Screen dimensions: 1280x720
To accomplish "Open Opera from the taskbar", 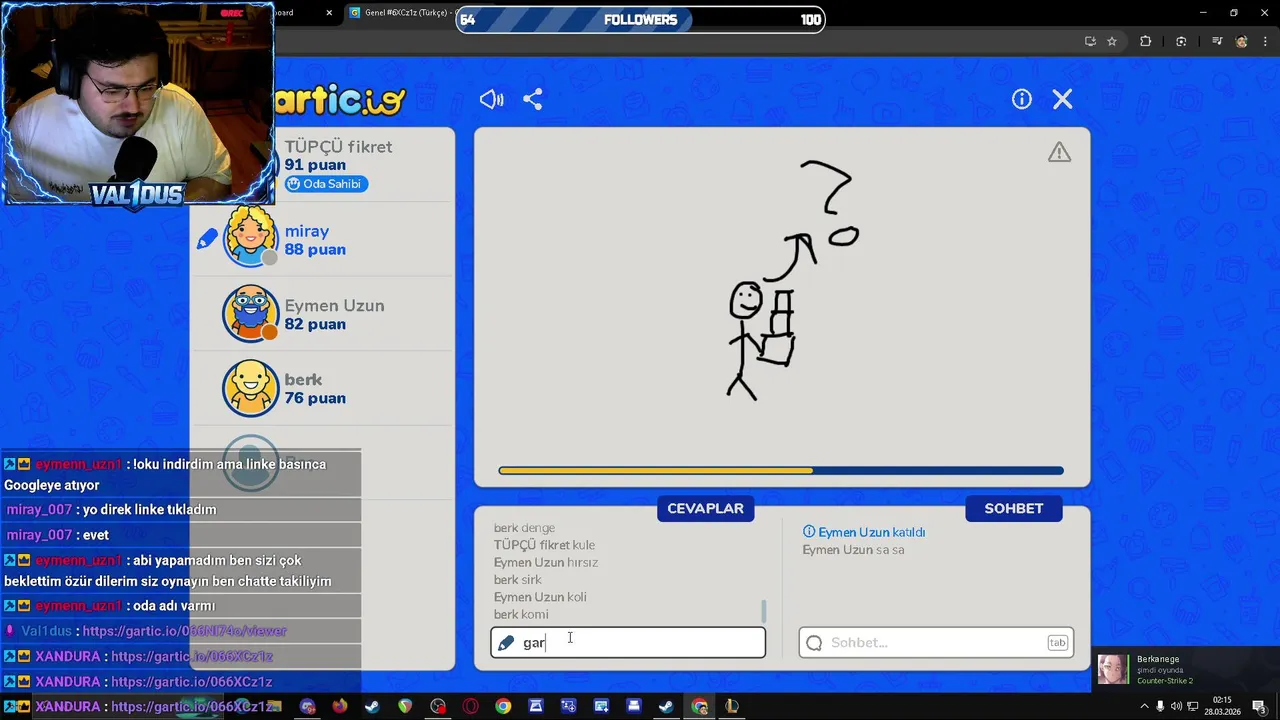I will pyautogui.click(x=470, y=706).
